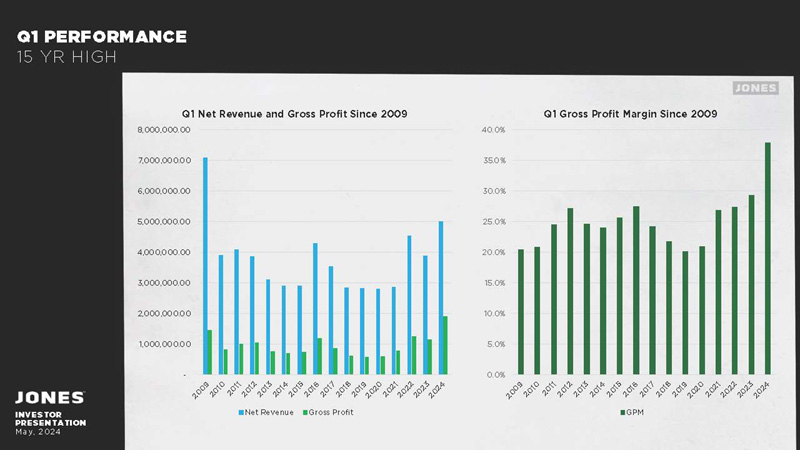Viewport: 800px width, 450px height.
Task: Click the Q1 Gross Profit Margin chart title
Action: point(630,114)
